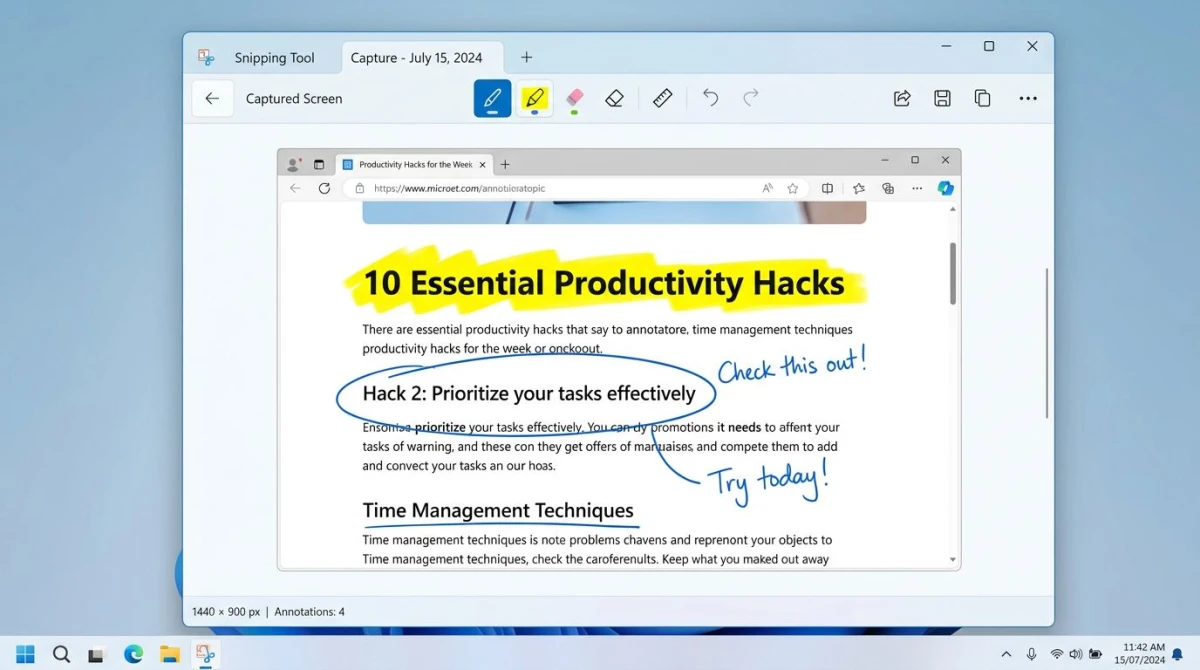Image resolution: width=1200 pixels, height=670 pixels.
Task: Open the Windows Start menu
Action: [x=25, y=654]
